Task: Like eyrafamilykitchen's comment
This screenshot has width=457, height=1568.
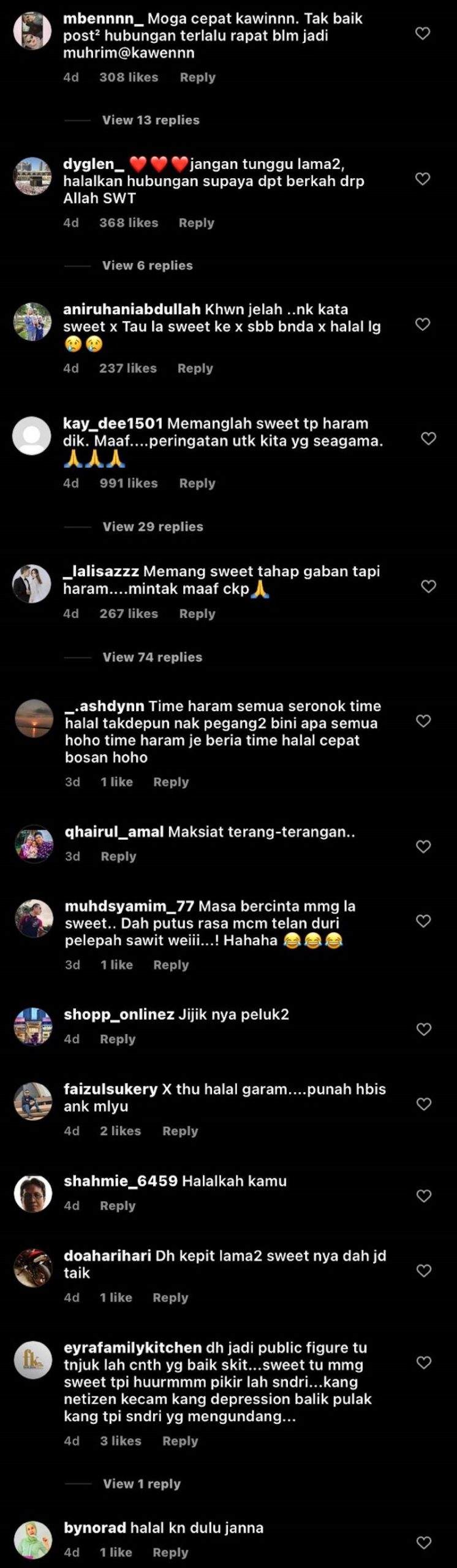Action: [x=424, y=1362]
